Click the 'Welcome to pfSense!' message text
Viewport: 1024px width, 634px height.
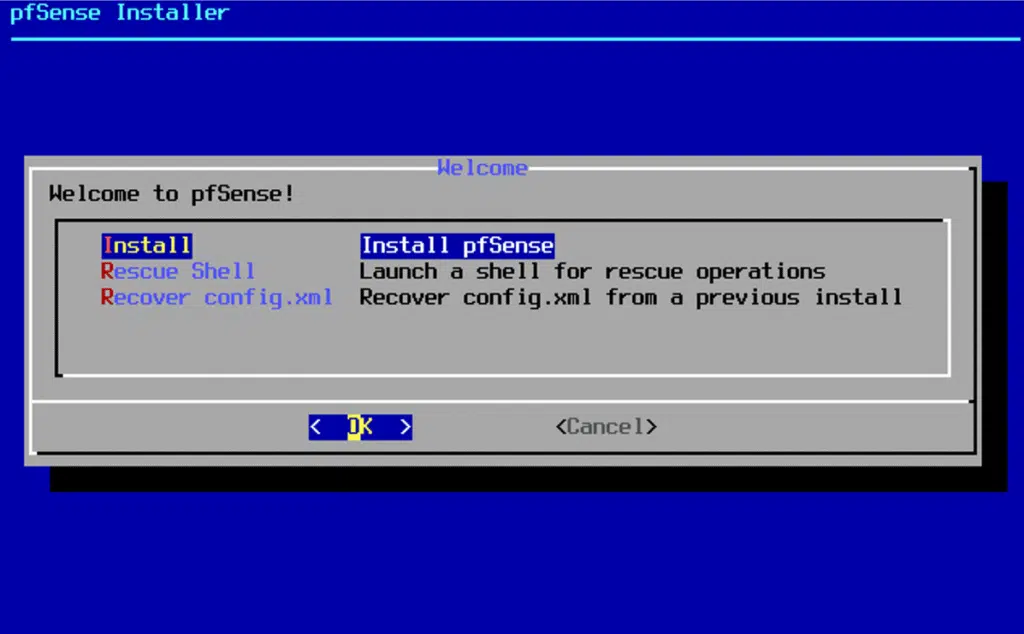(x=172, y=193)
